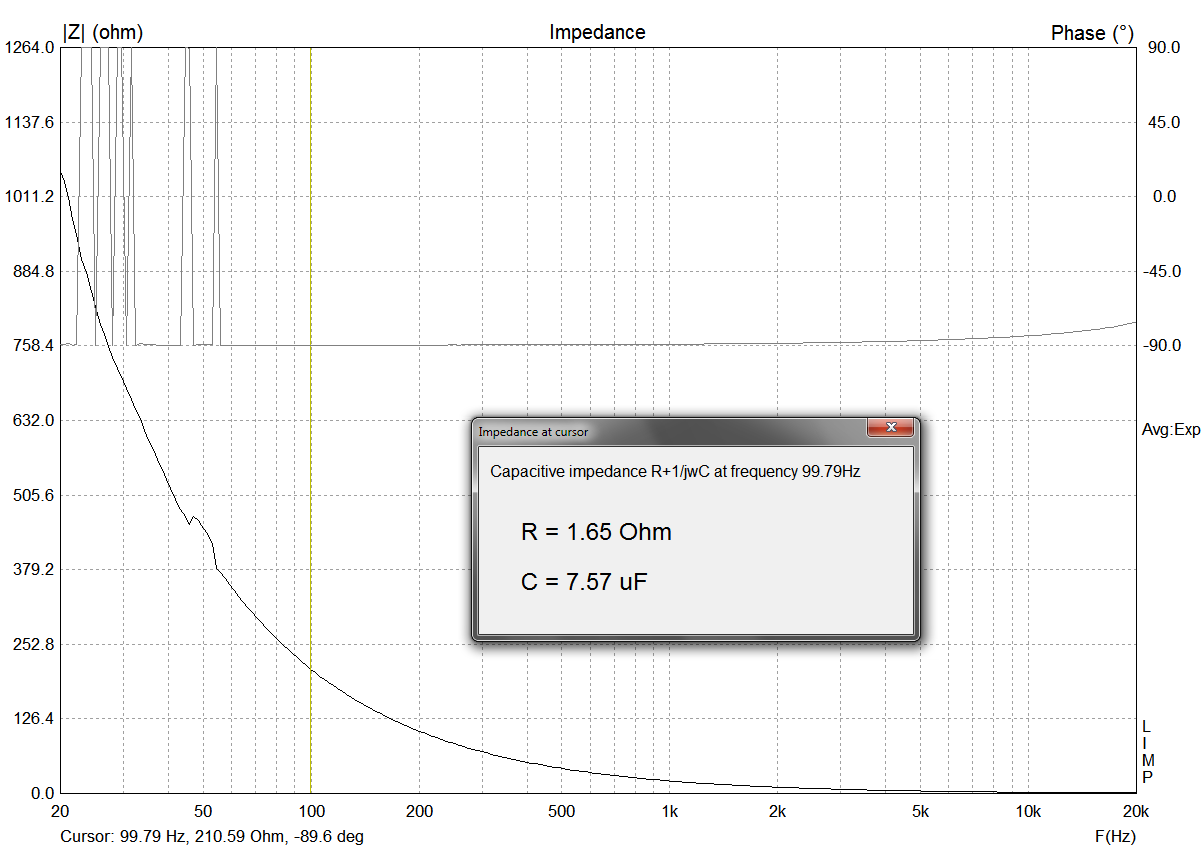Click the -90.0 phase scale value
This screenshot has width=1204, height=849.
(x=1163, y=346)
